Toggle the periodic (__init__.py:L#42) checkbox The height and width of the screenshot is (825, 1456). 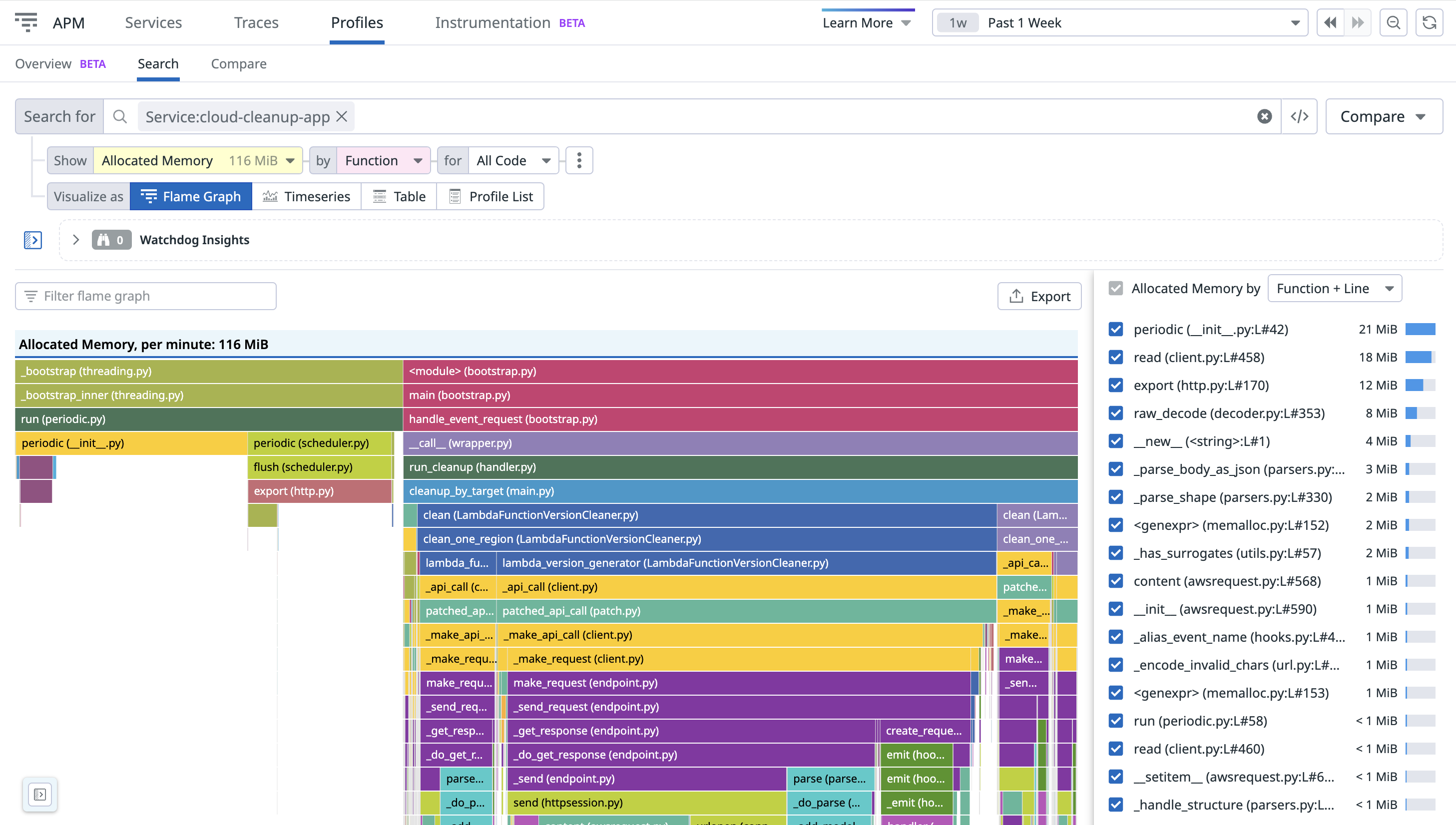click(x=1116, y=328)
